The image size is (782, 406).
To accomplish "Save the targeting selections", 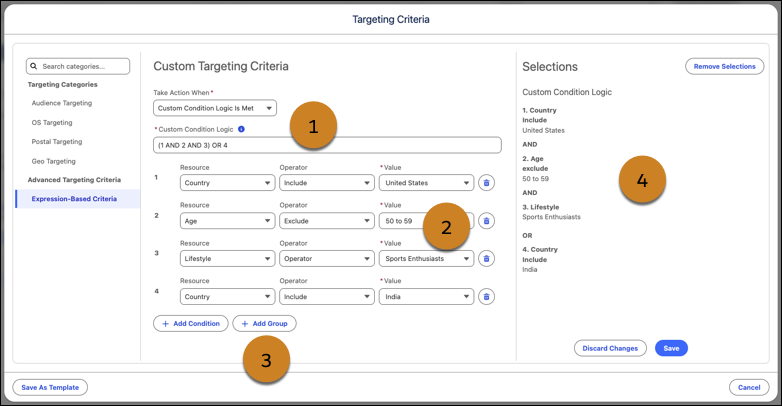I will pos(671,348).
